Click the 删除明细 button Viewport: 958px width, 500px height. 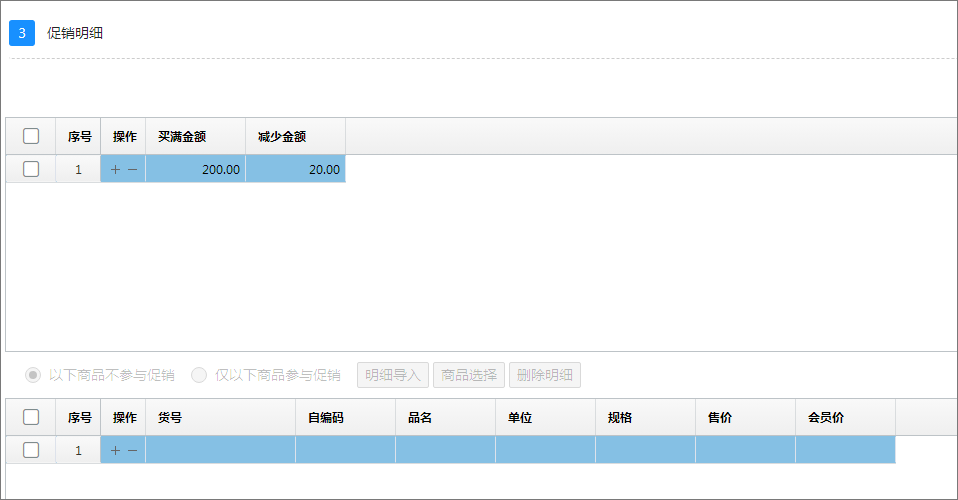(545, 375)
